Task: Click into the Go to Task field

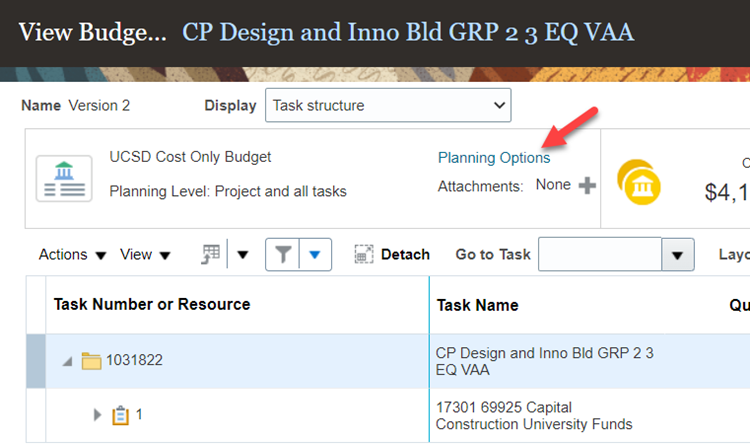Action: pos(599,255)
